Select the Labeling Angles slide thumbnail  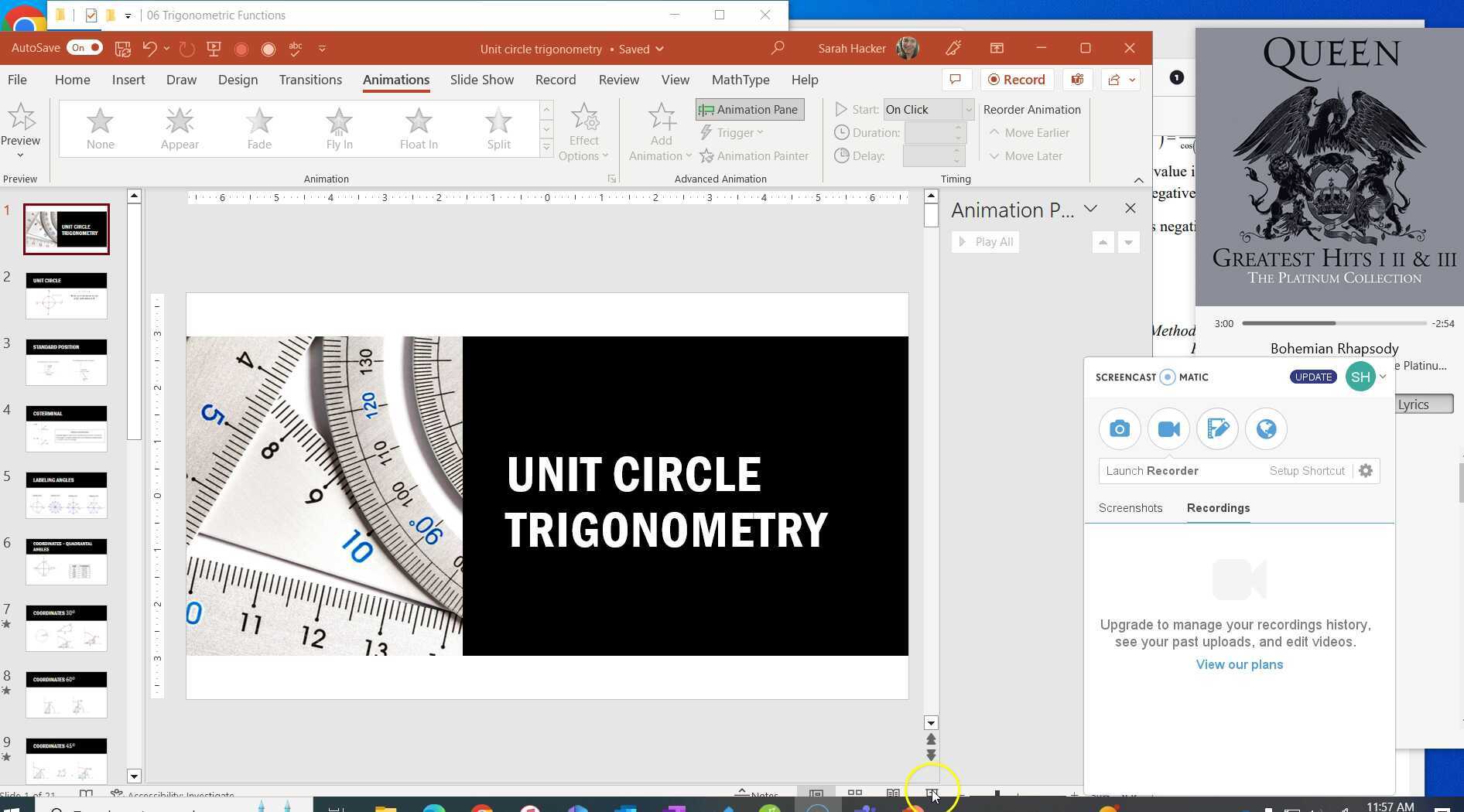[66, 495]
